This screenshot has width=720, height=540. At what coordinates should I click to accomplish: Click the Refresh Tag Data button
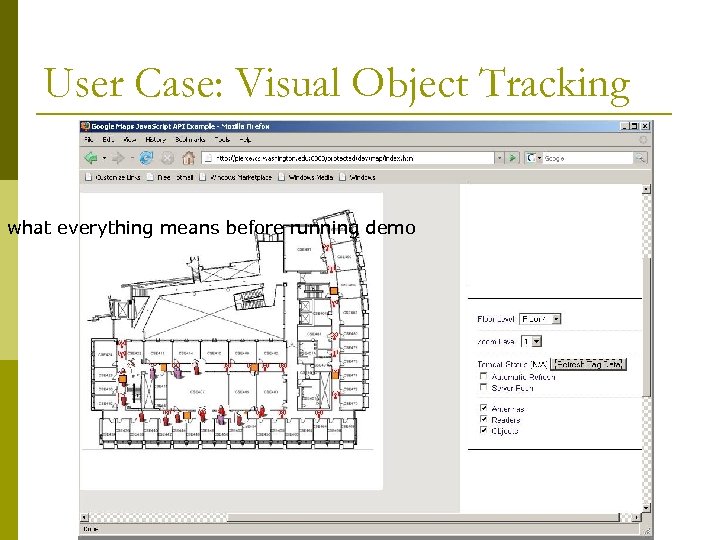[588, 364]
